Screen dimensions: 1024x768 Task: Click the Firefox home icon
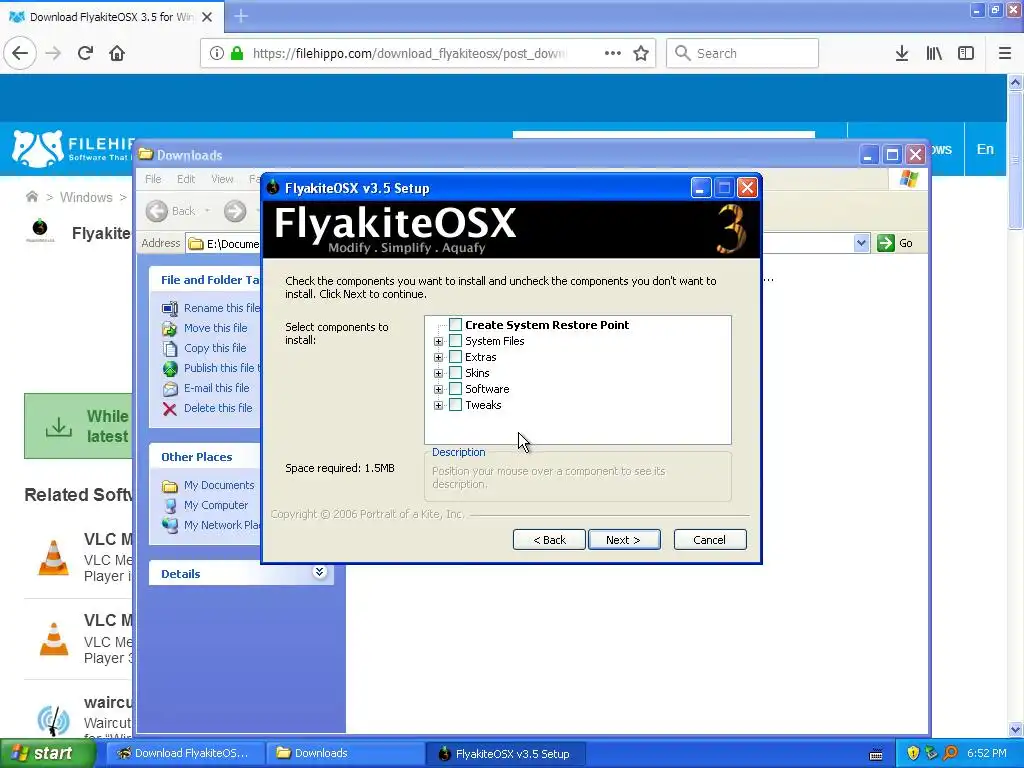pyautogui.click(x=117, y=53)
